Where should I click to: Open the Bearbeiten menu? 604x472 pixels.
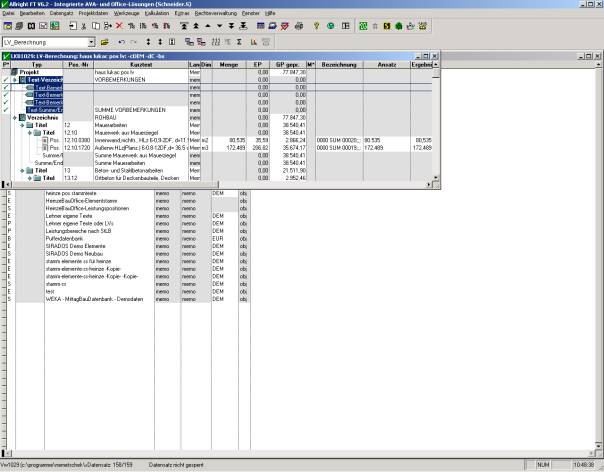[32, 13]
